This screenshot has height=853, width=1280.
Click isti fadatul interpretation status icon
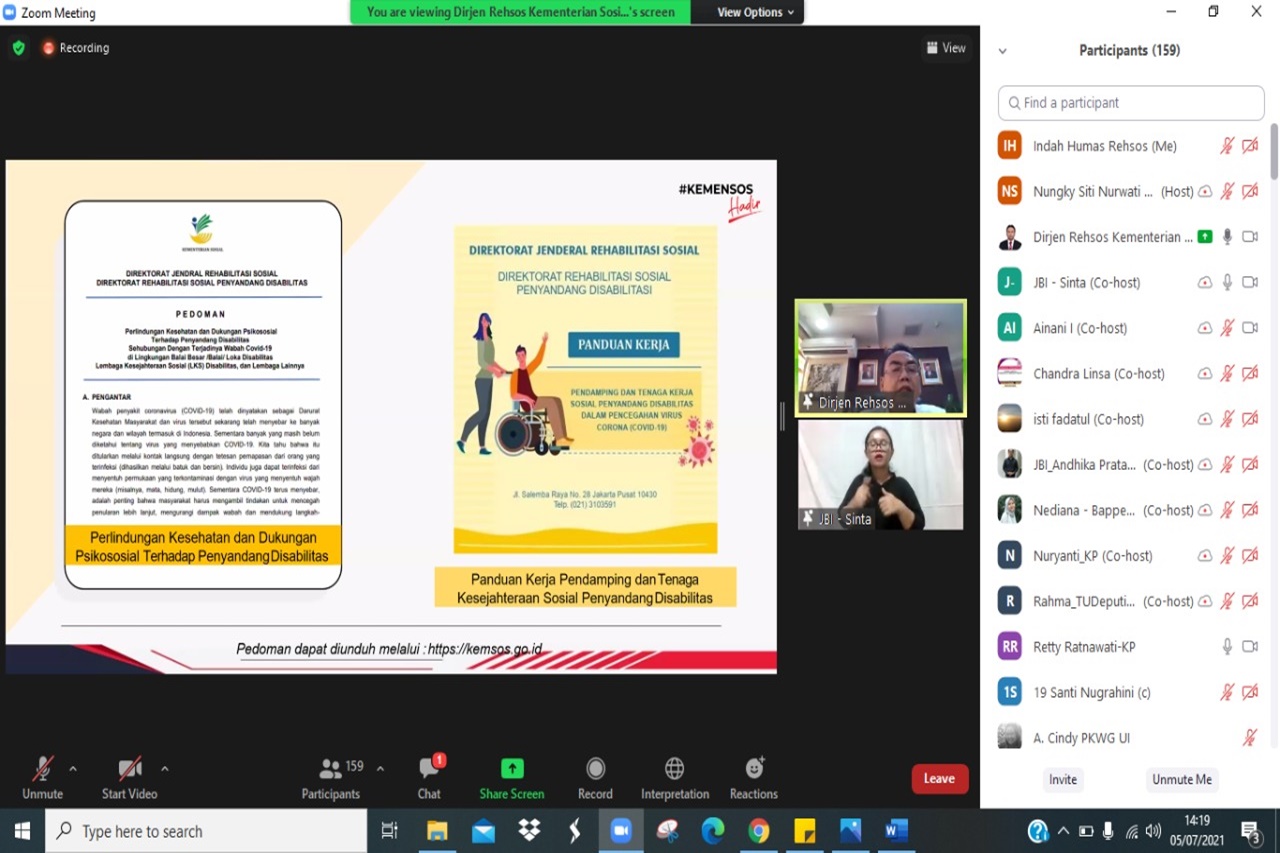click(x=1205, y=419)
